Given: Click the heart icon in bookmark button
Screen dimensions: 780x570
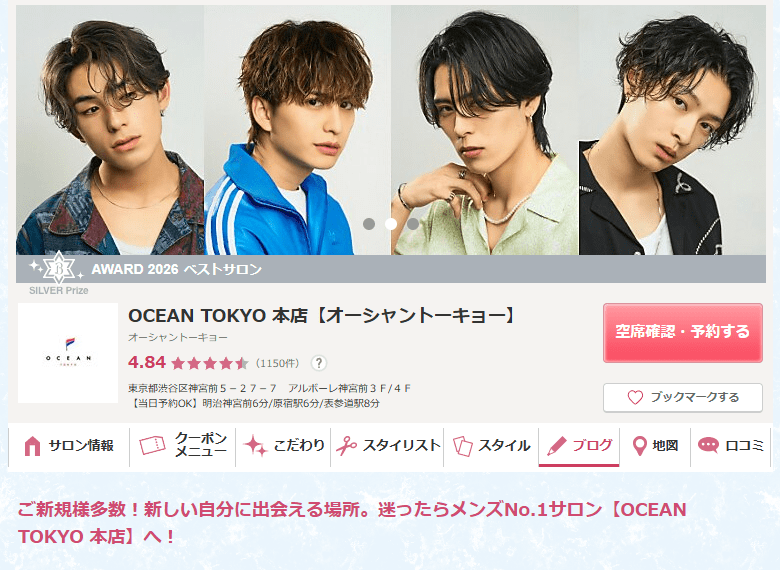Looking at the screenshot, I should (x=635, y=397).
